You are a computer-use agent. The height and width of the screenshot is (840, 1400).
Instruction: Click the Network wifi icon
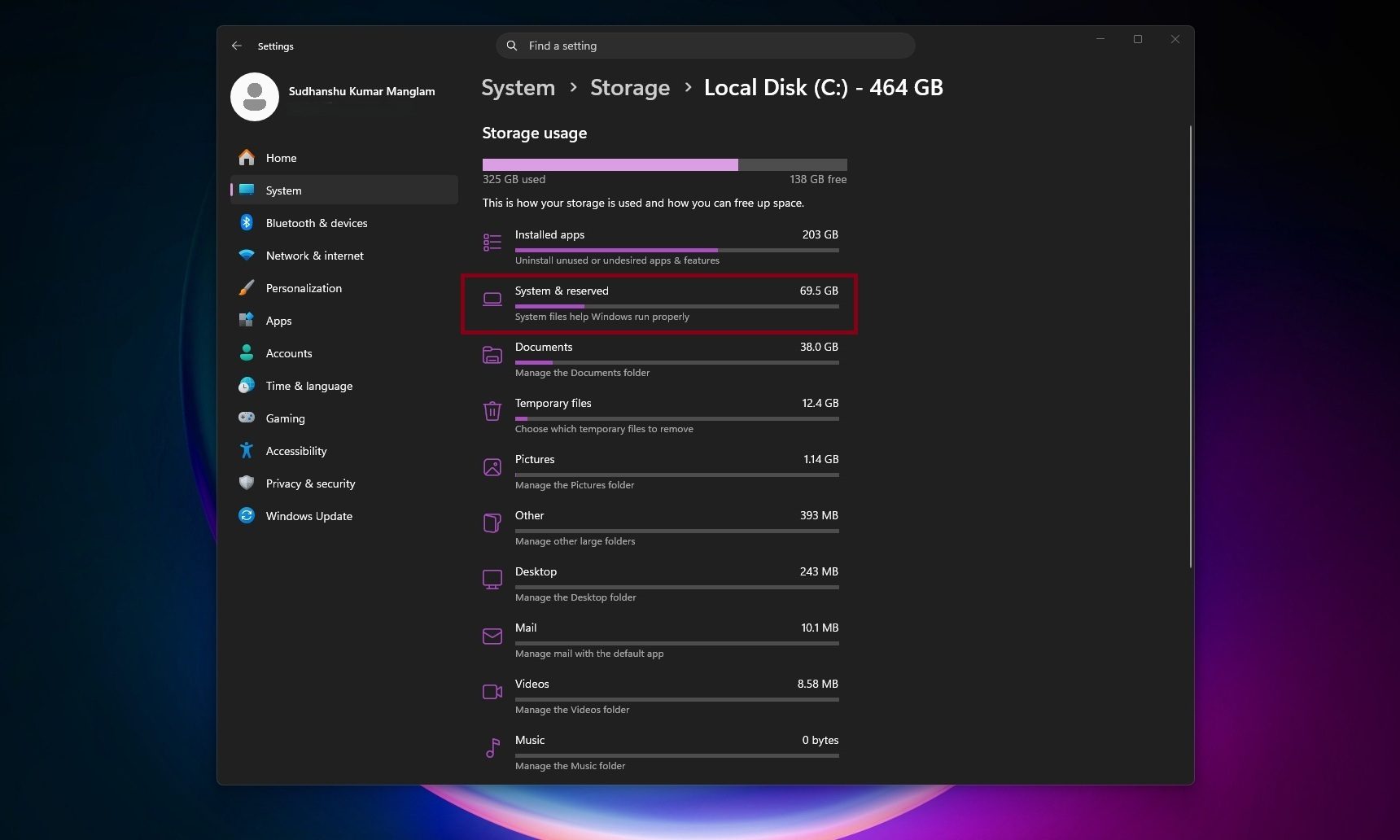pos(247,256)
